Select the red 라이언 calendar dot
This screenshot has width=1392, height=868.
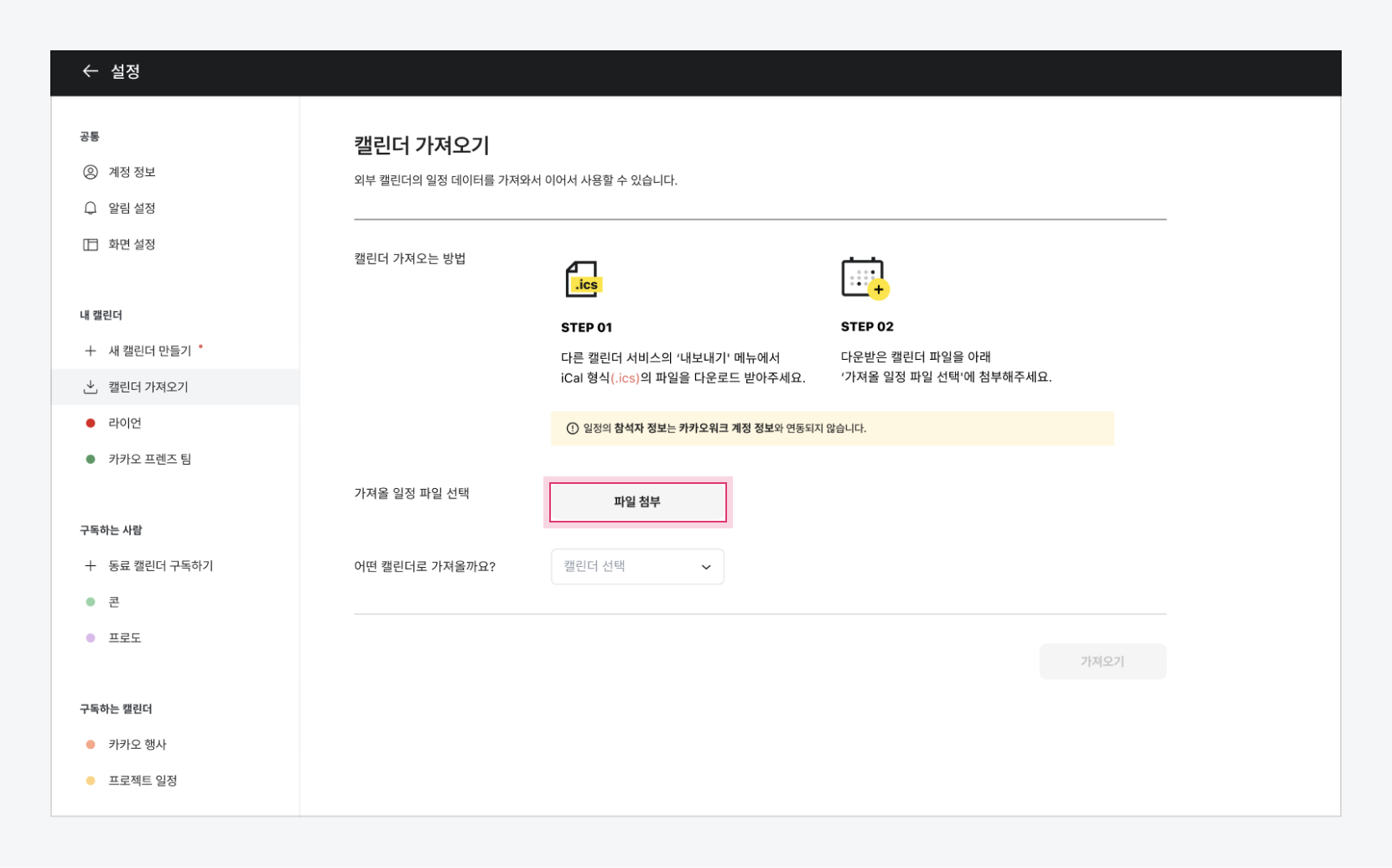pyautogui.click(x=91, y=424)
